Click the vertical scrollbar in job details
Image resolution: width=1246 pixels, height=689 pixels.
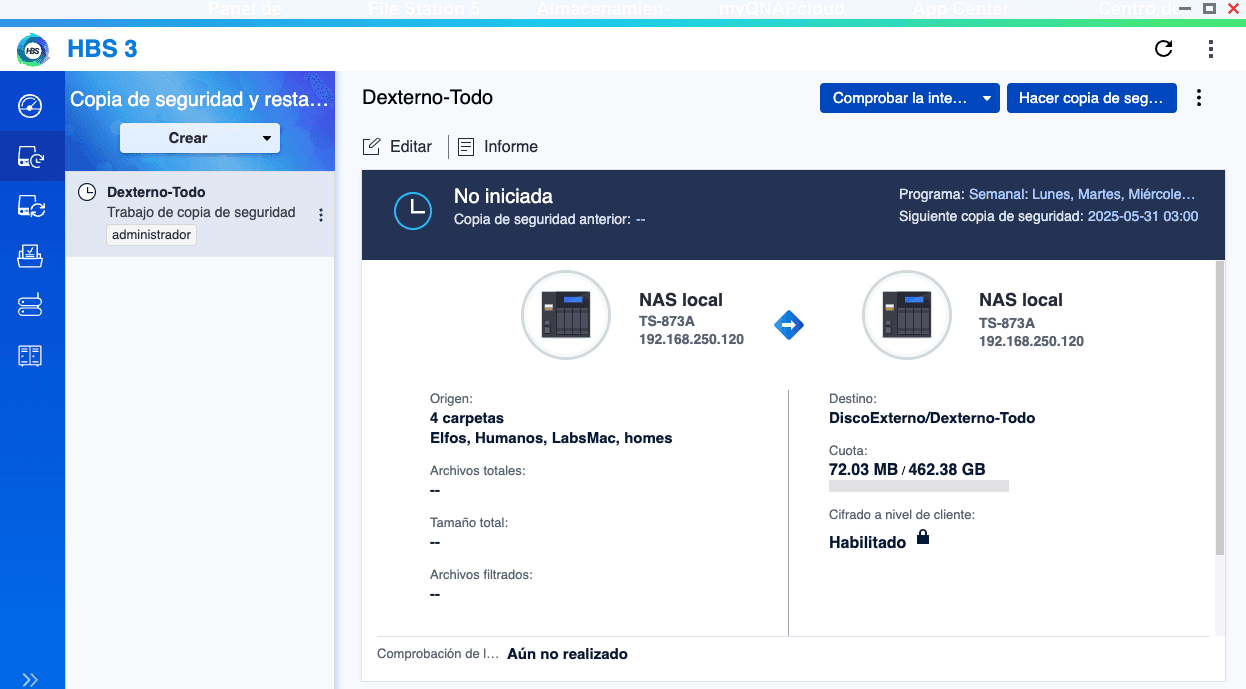click(1218, 410)
